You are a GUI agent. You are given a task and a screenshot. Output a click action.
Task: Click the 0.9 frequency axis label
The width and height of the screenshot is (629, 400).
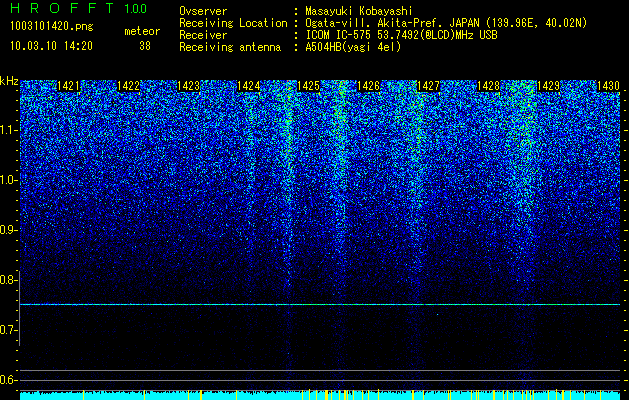[x=8, y=230]
